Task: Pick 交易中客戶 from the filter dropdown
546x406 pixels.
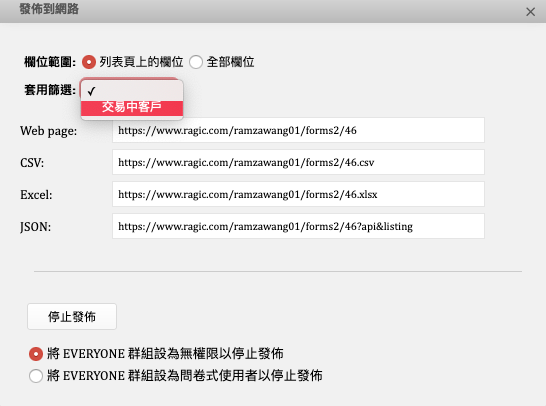Action: 132,107
